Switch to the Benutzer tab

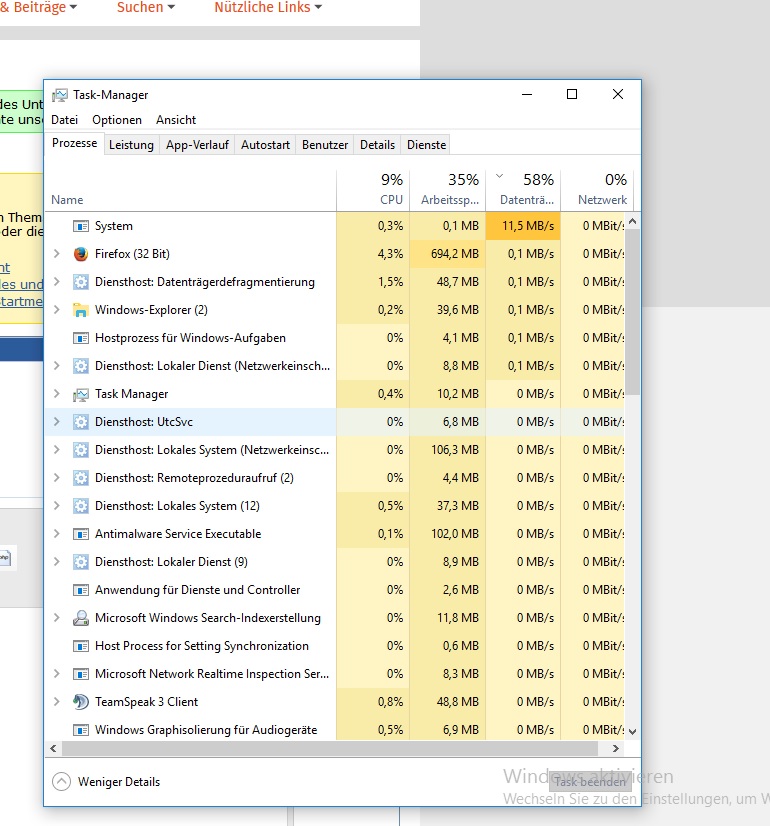click(x=325, y=145)
